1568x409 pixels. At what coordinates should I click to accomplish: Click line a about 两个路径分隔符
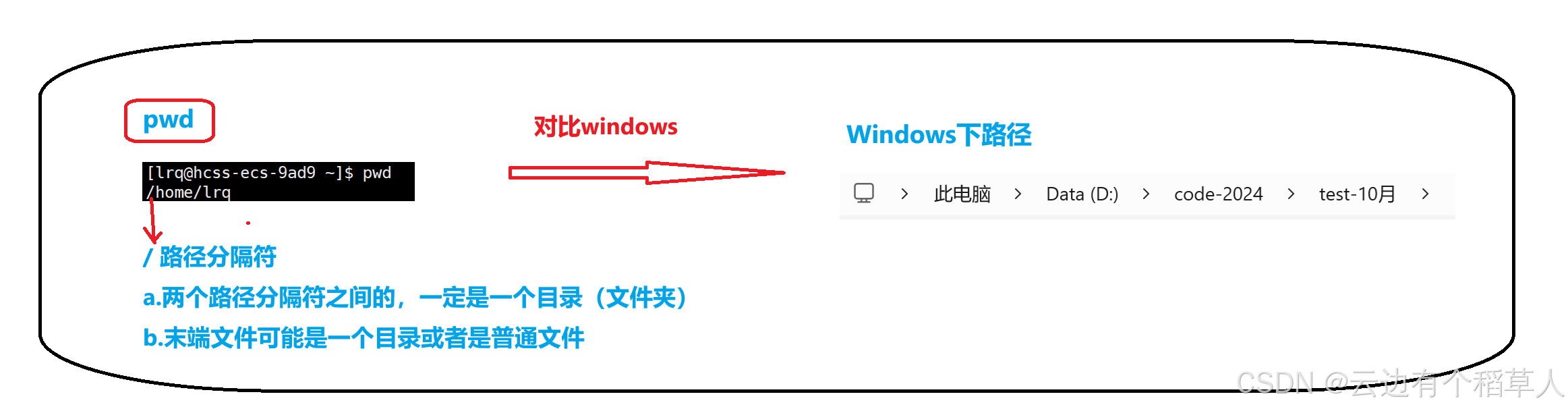click(x=415, y=298)
